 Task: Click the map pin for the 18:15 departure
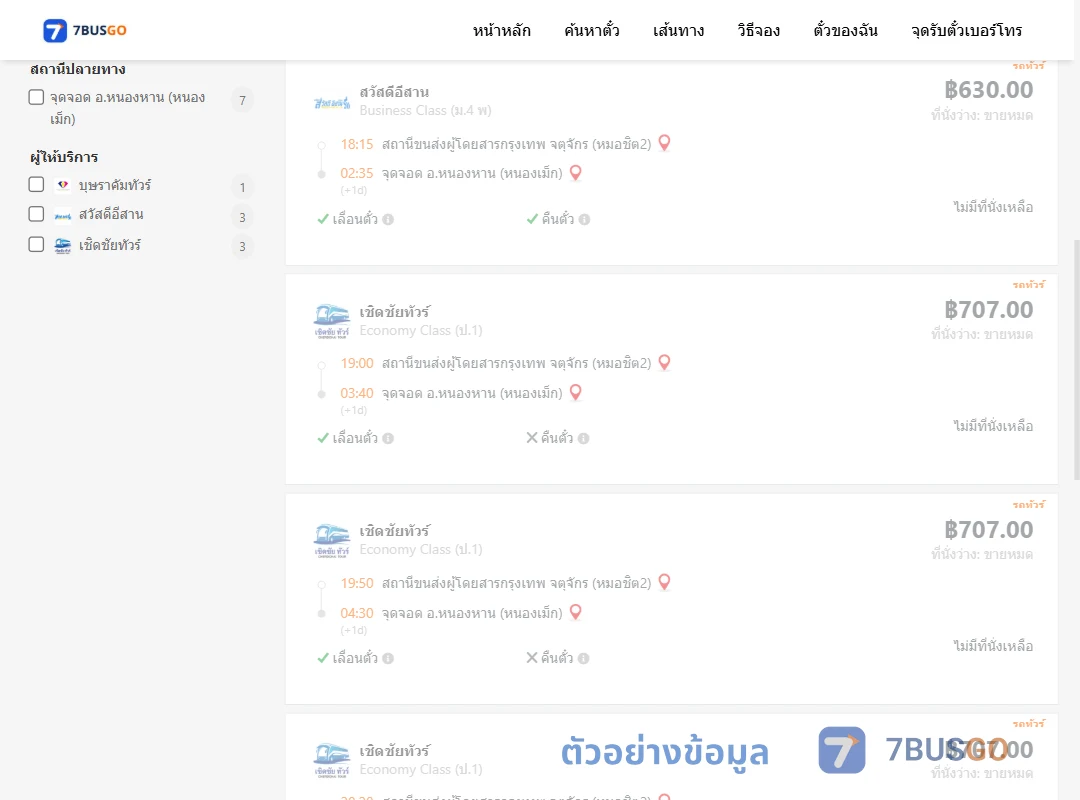click(665, 143)
